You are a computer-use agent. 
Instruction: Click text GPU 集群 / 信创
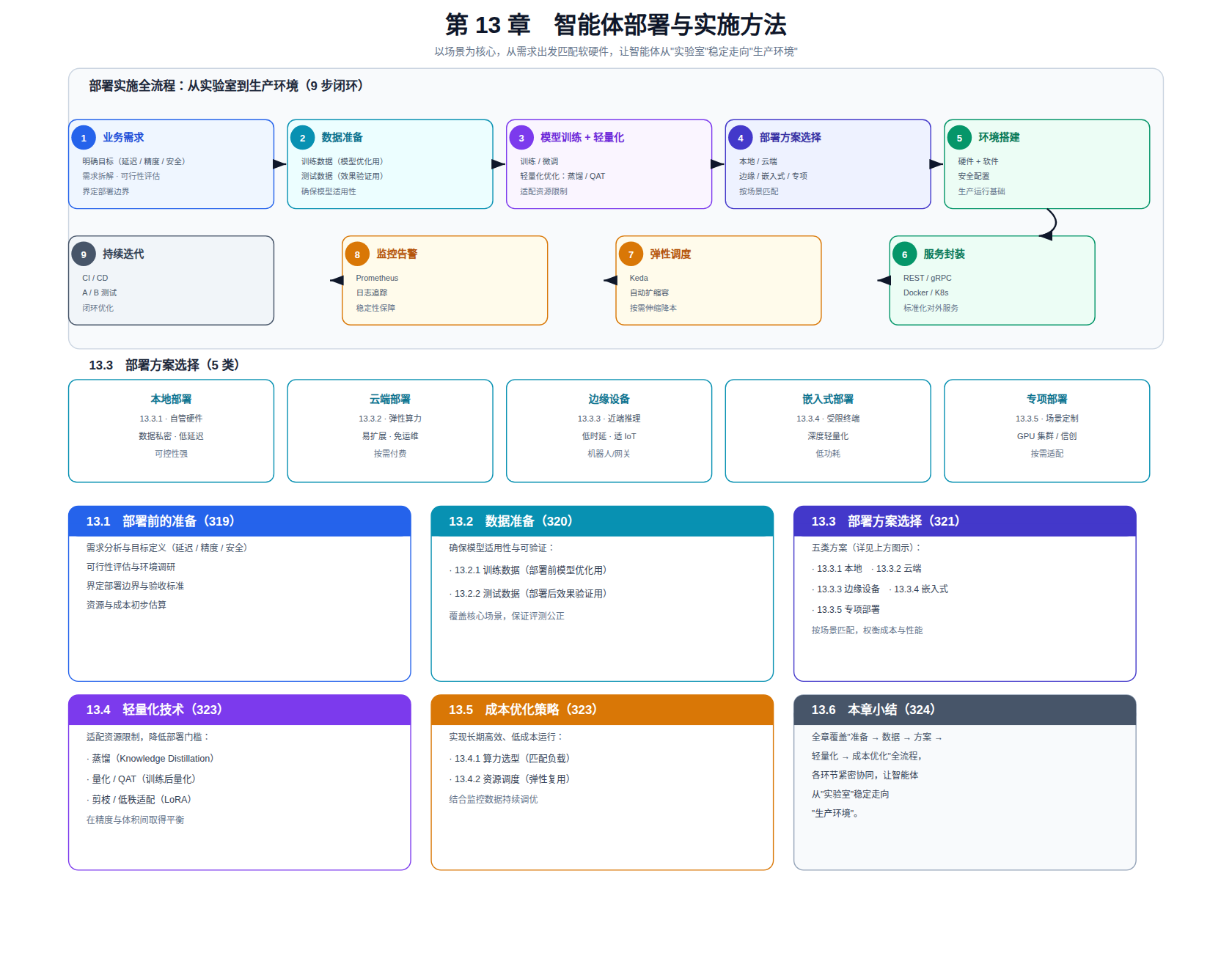click(1046, 436)
